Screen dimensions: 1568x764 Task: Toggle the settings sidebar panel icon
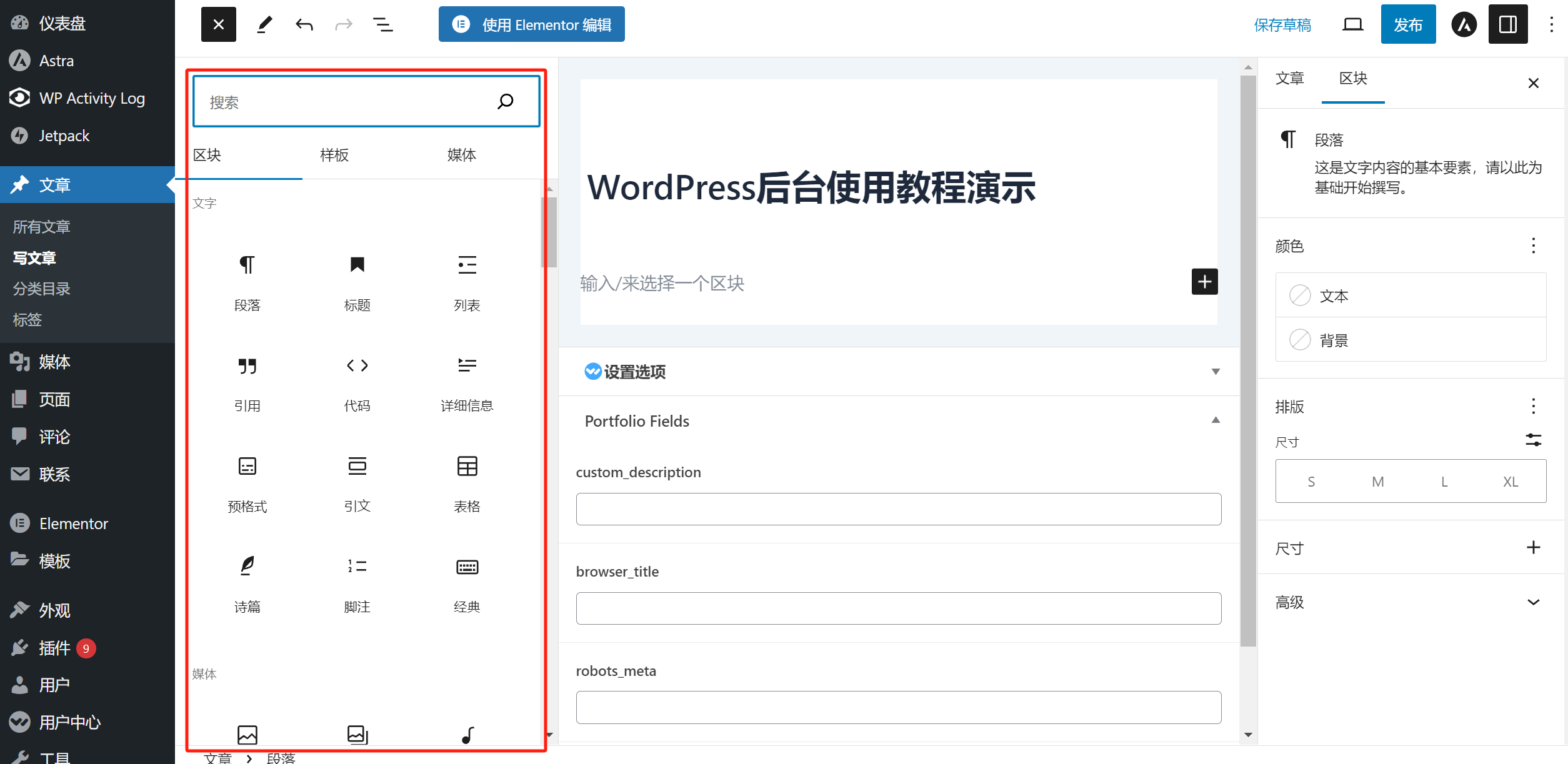pos(1508,24)
